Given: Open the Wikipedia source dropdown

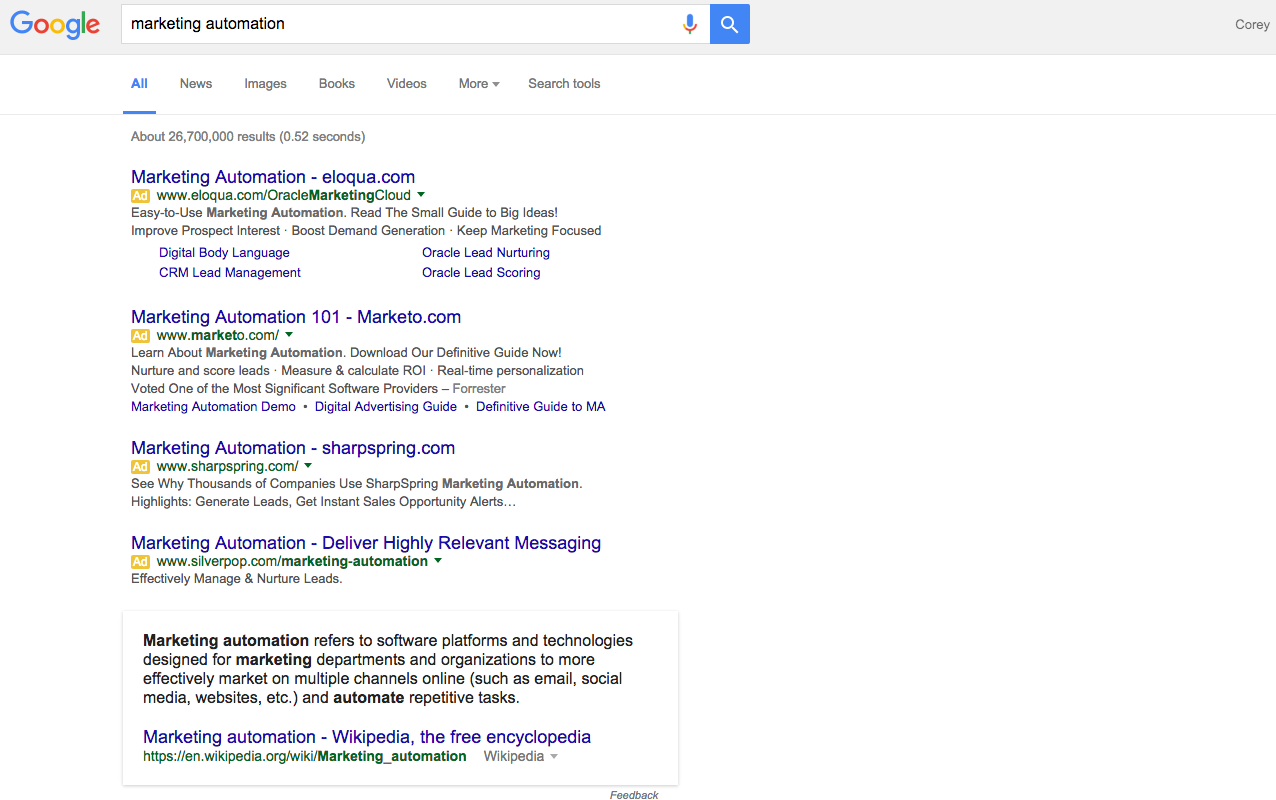Looking at the screenshot, I should click(x=554, y=757).
